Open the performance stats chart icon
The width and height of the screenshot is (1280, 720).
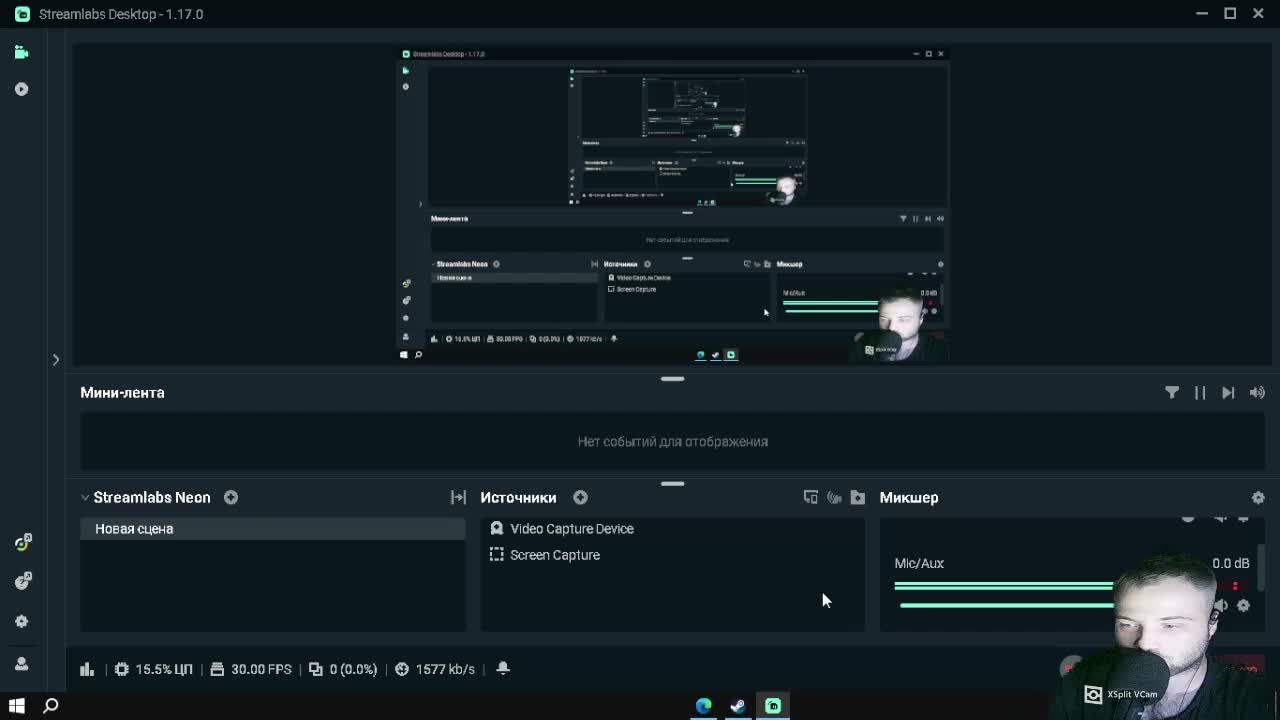(87, 669)
